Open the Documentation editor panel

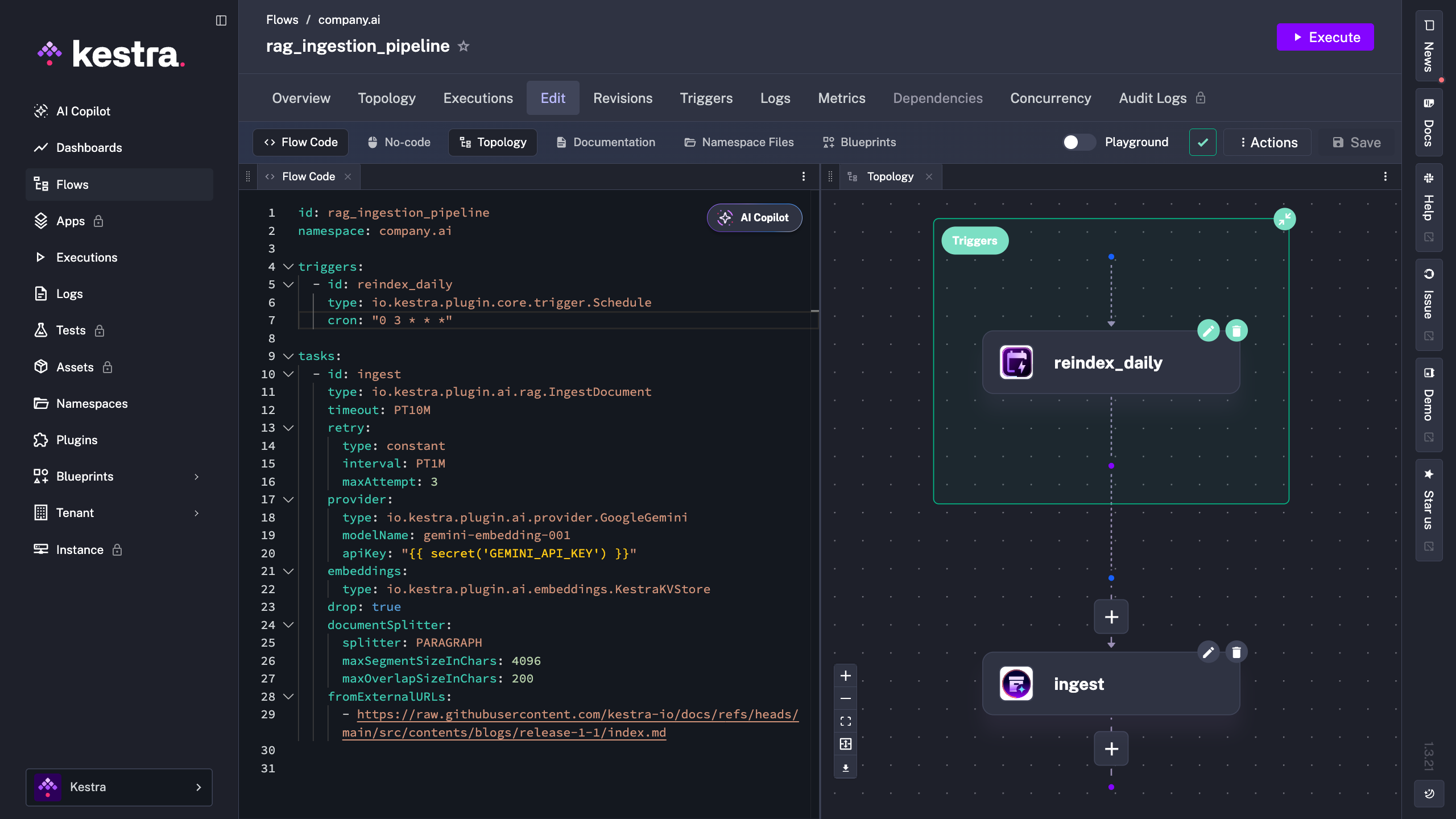tap(606, 142)
